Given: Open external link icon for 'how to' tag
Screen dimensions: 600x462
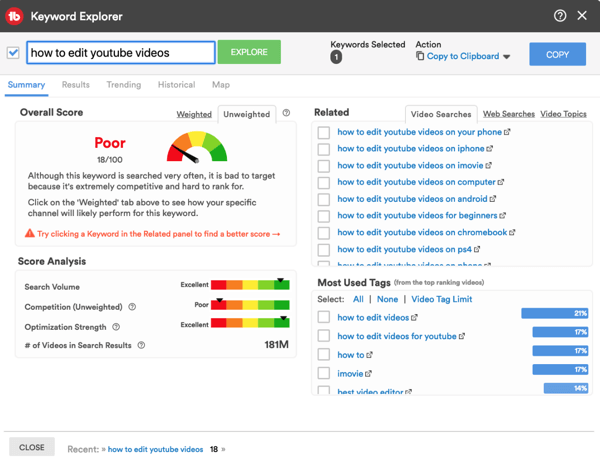Looking at the screenshot, I should coord(369,355).
